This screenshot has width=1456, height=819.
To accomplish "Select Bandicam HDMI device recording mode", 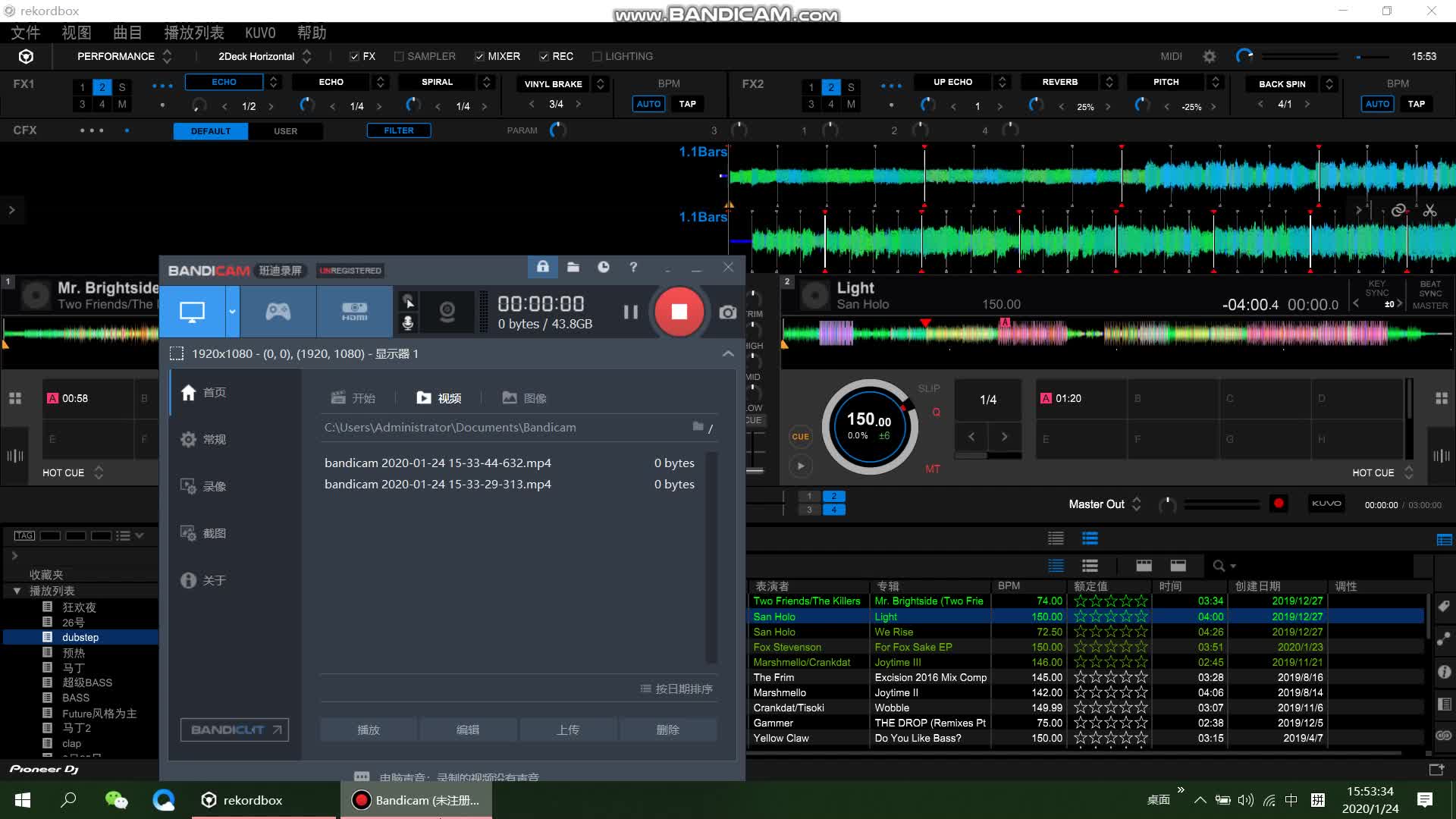I will tap(354, 312).
